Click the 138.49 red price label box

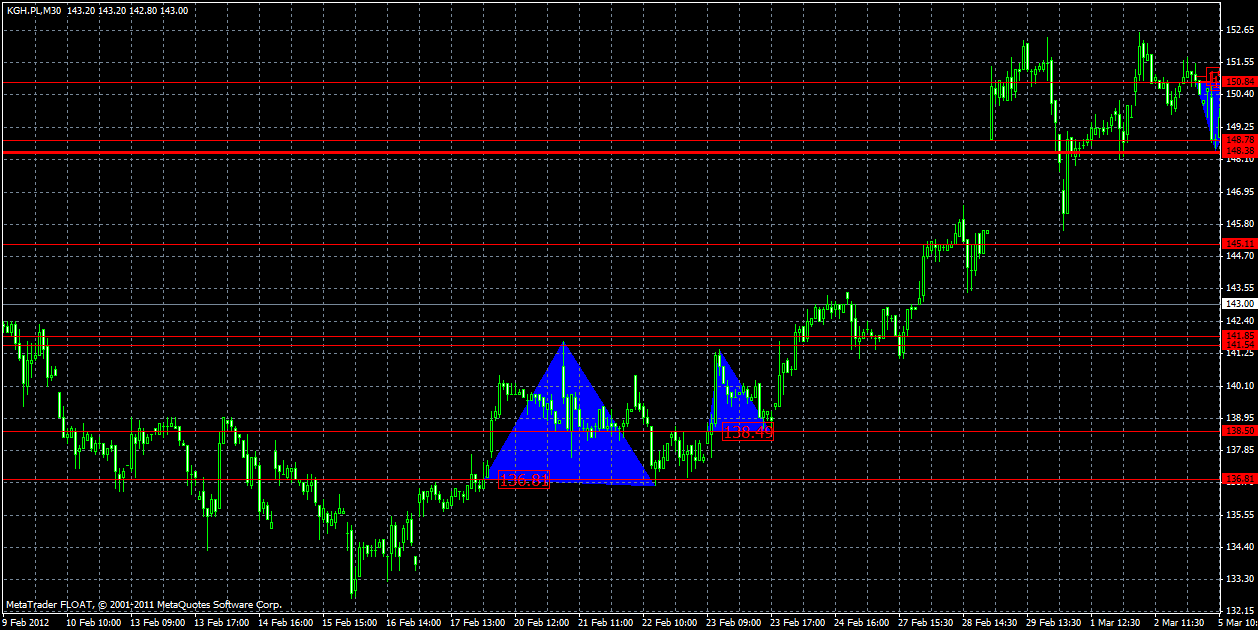point(748,432)
